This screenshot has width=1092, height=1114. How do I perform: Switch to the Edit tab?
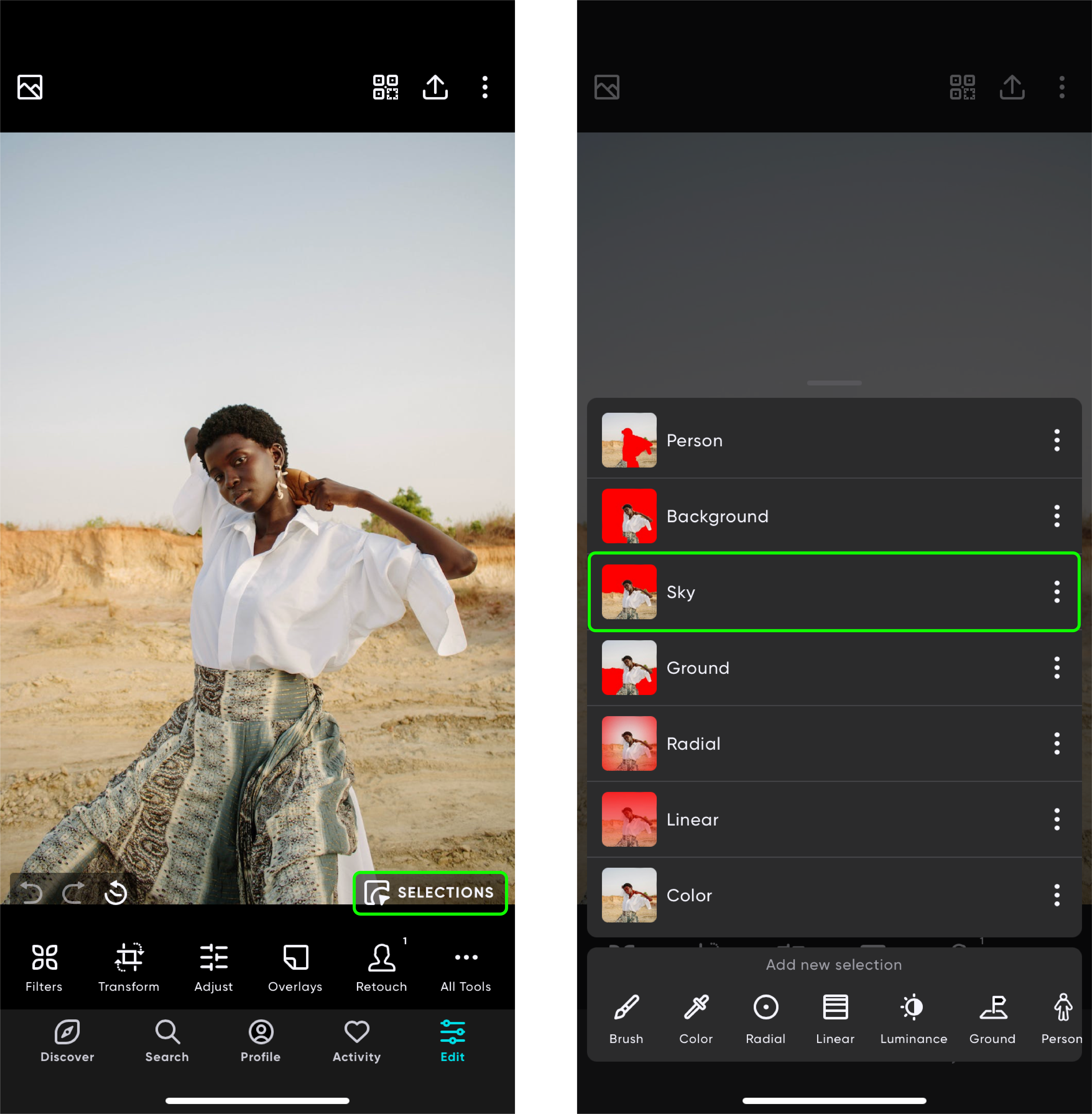click(x=453, y=1041)
